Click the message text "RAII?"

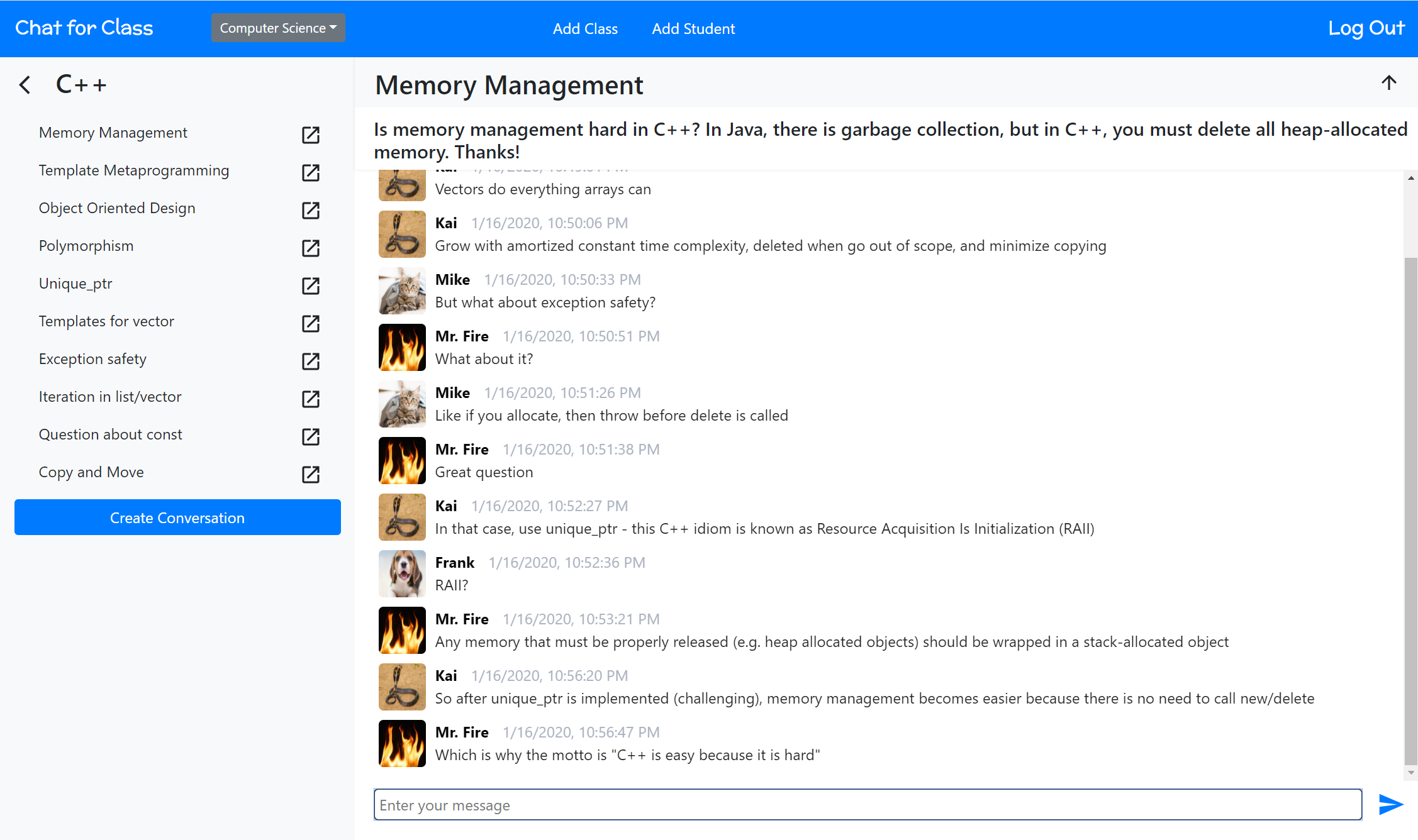(452, 585)
